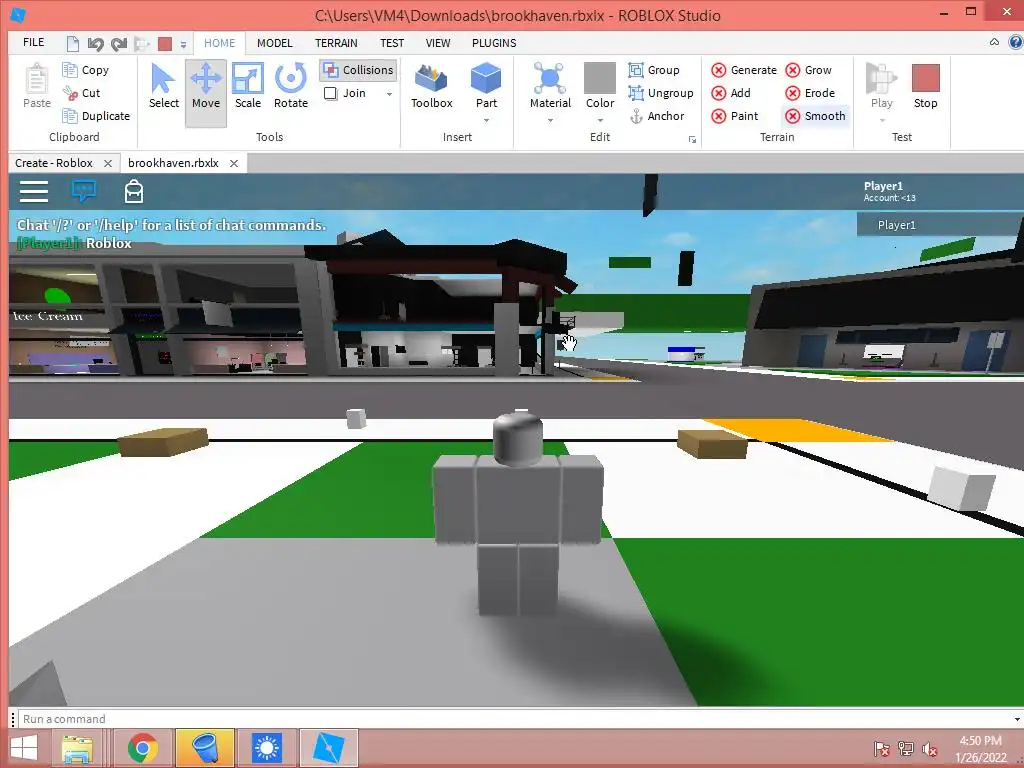Expand the Play mode dropdown arrow
The height and width of the screenshot is (768, 1024).
tap(882, 120)
